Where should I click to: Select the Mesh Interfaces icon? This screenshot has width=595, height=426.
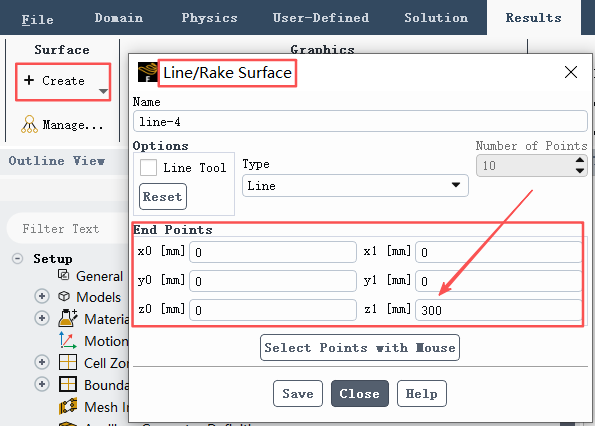(x=68, y=406)
